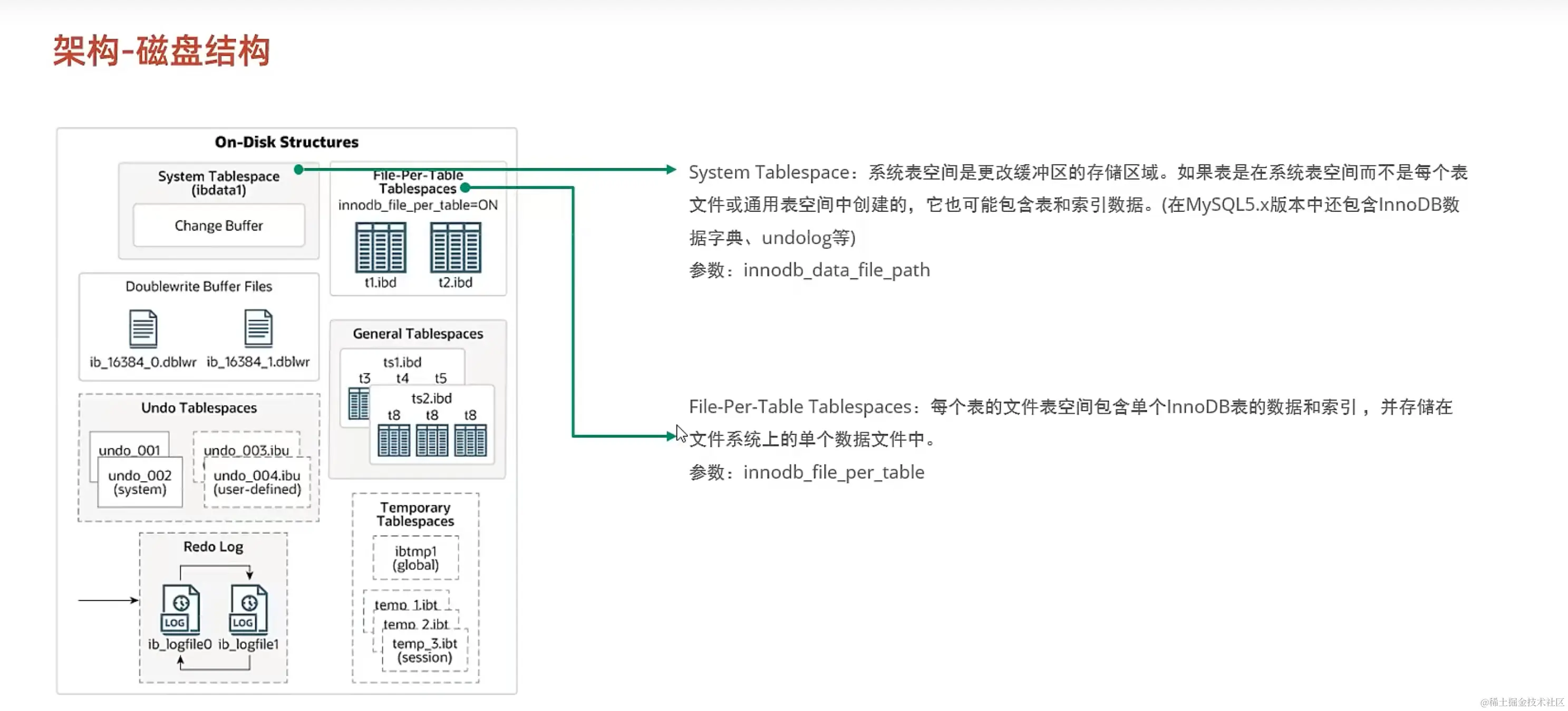Click the green dot beside System Tablespace
The width and height of the screenshot is (1568, 711).
(298, 170)
